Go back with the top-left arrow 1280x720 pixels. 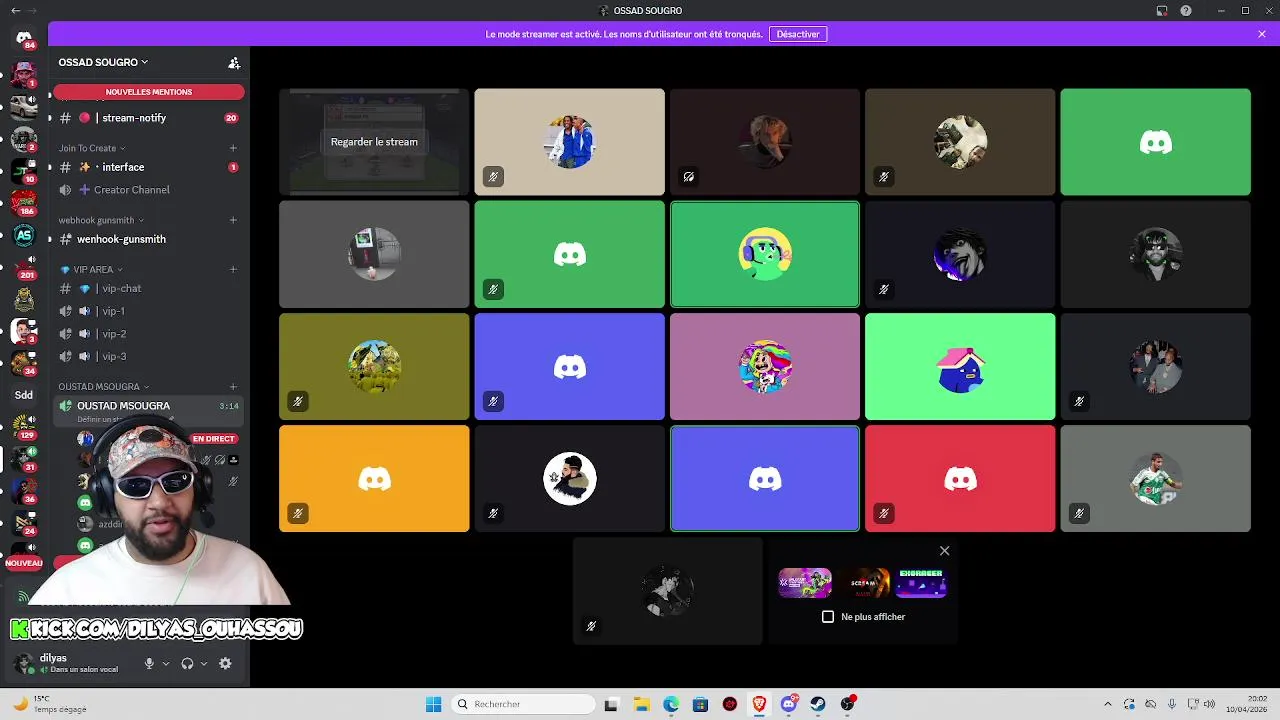tap(15, 11)
